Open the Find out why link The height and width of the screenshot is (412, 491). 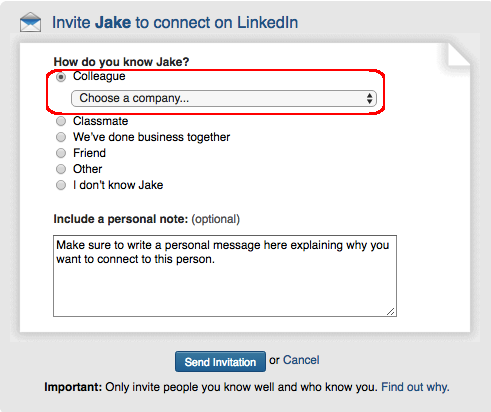[415, 387]
